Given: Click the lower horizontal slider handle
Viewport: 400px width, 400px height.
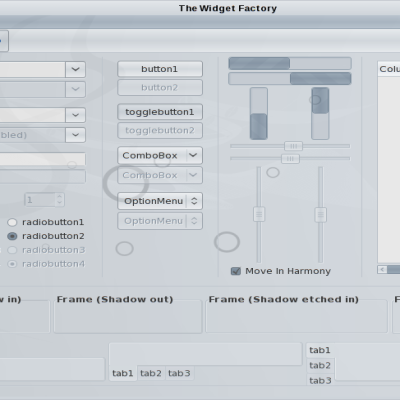Looking at the screenshot, I should (x=290, y=159).
